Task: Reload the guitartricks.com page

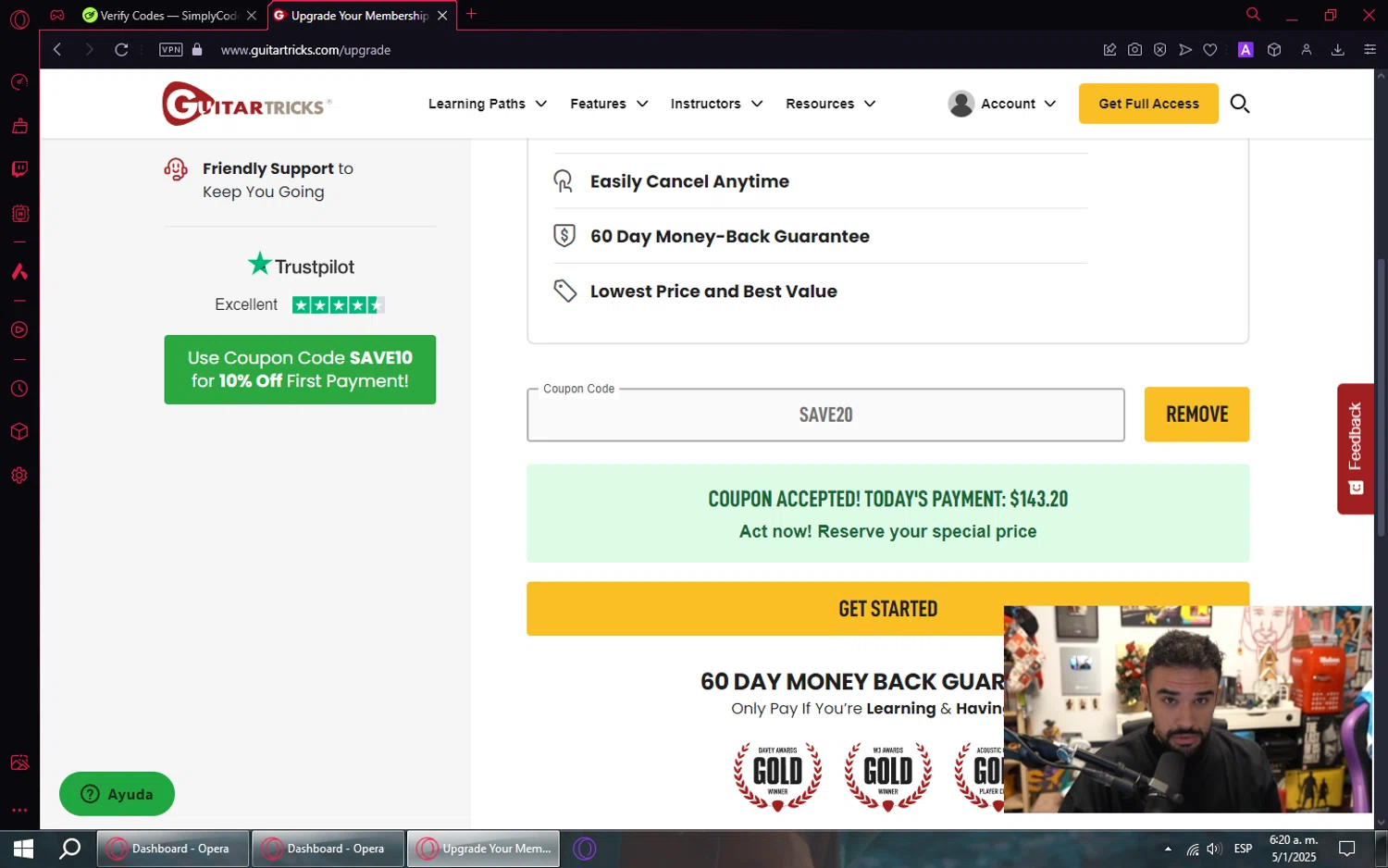Action: pyautogui.click(x=121, y=50)
